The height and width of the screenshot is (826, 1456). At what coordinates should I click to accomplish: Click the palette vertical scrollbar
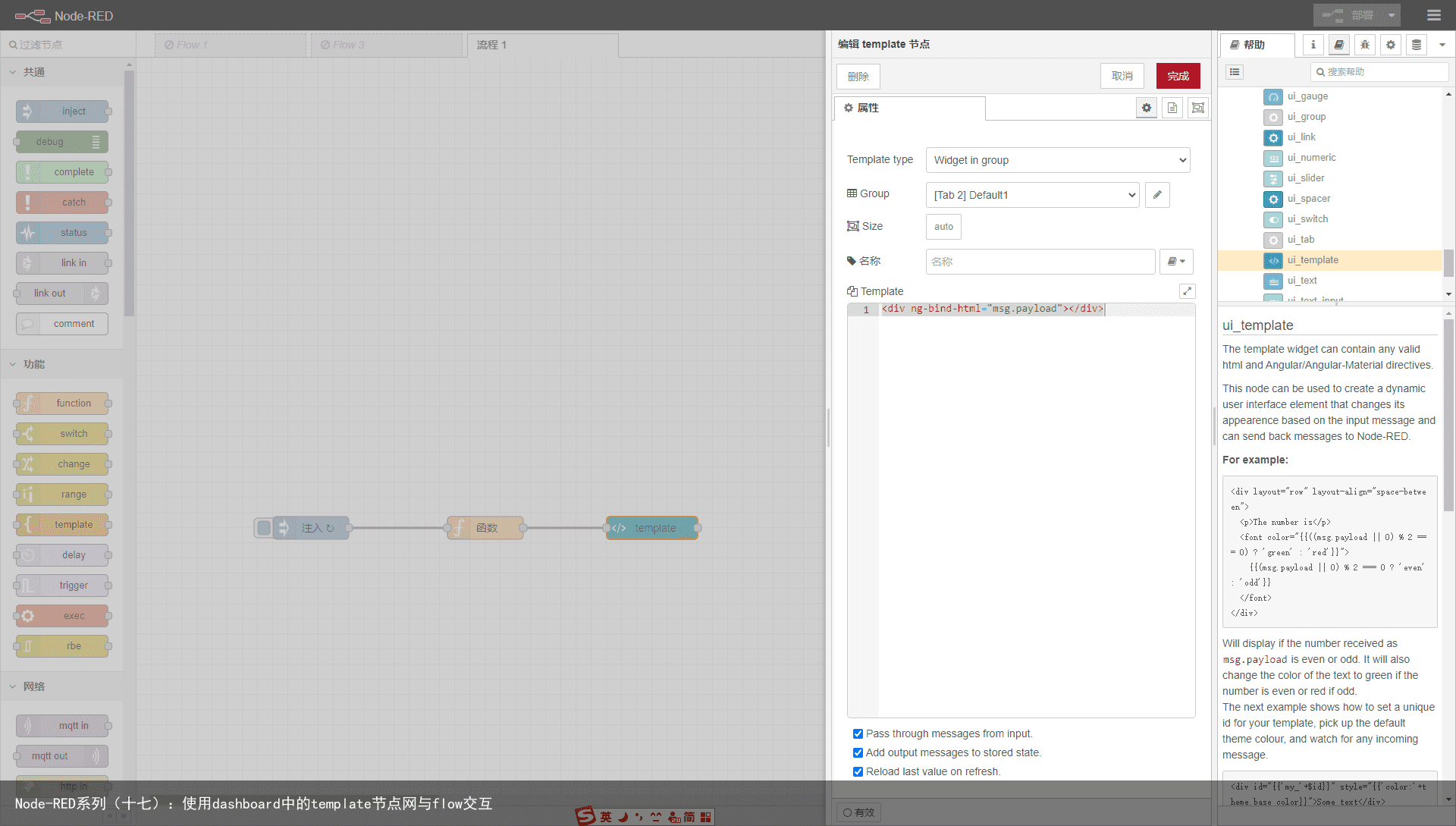129,193
